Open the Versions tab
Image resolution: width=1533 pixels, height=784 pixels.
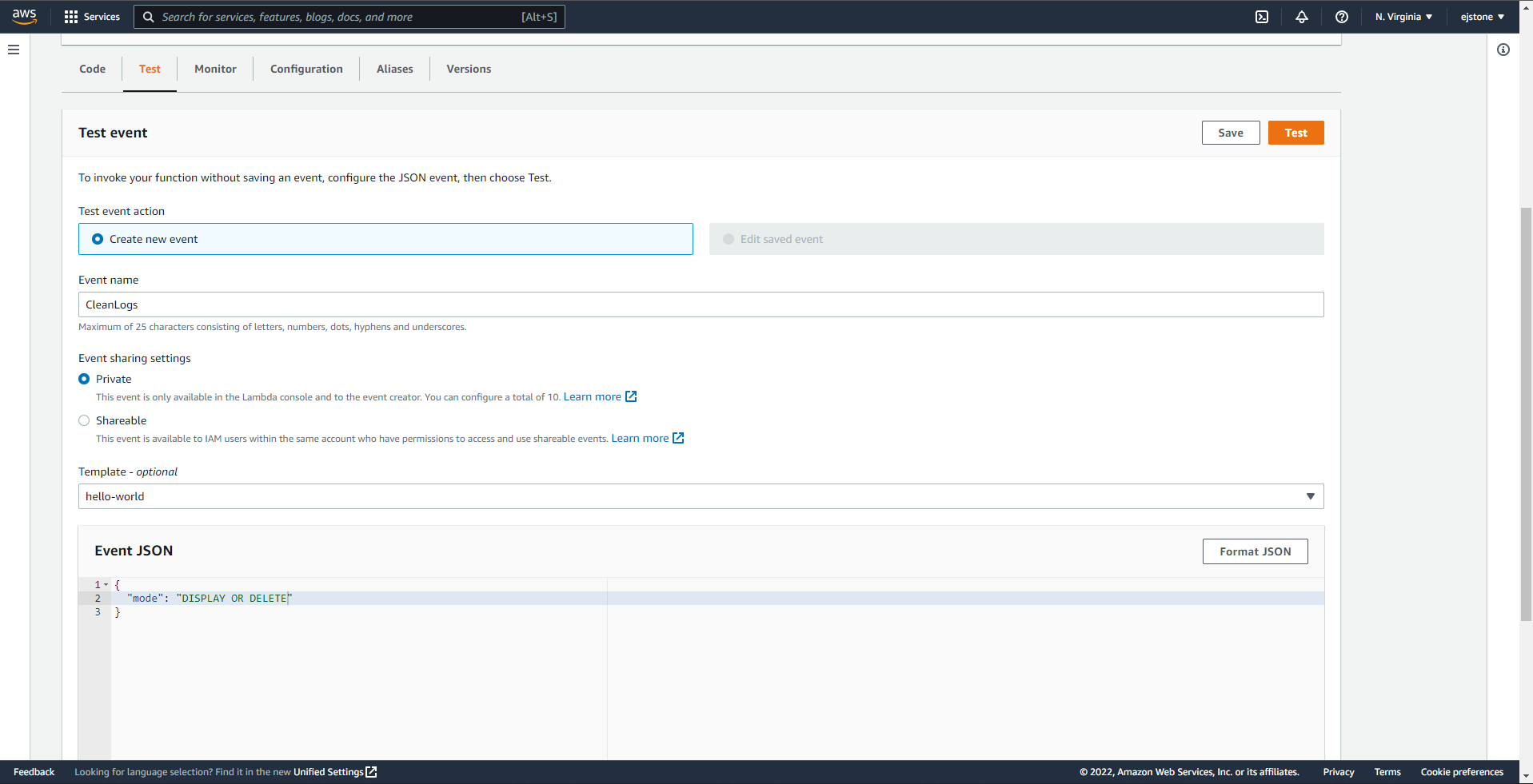469,69
